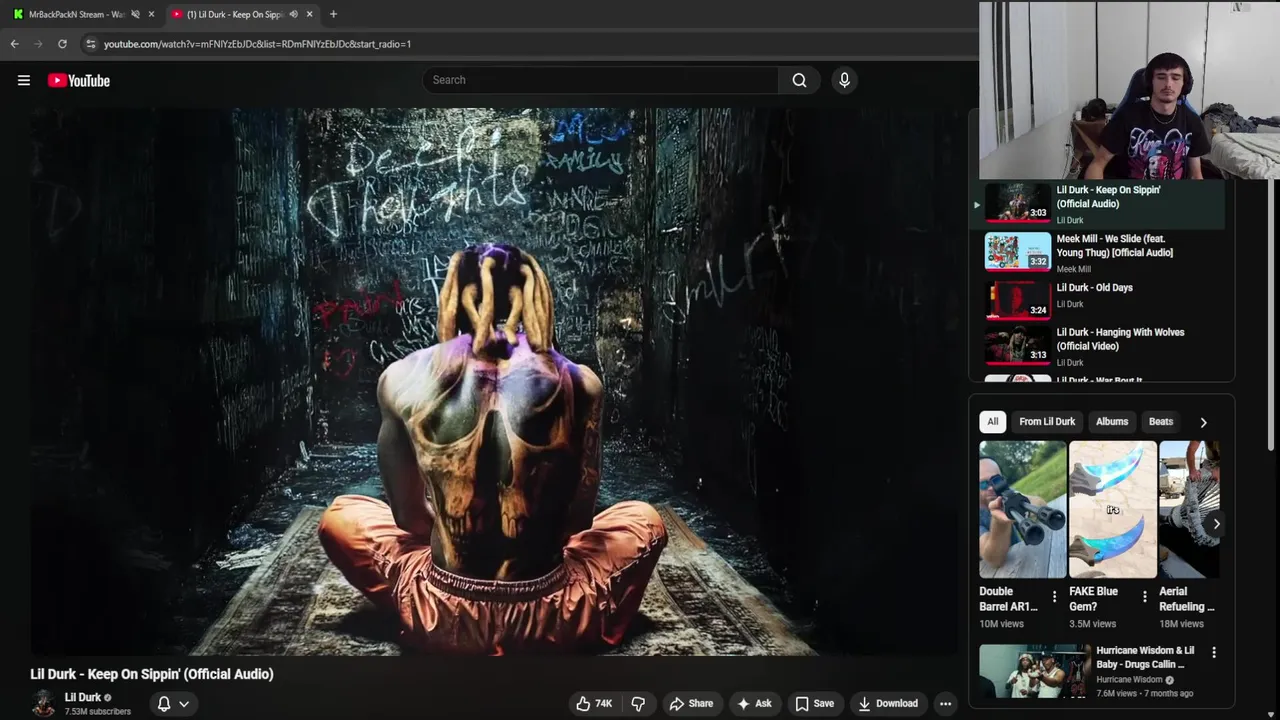The image size is (1280, 720).
Task: Play Lil Durk - Old Days from playlist
Action: coord(1097,300)
